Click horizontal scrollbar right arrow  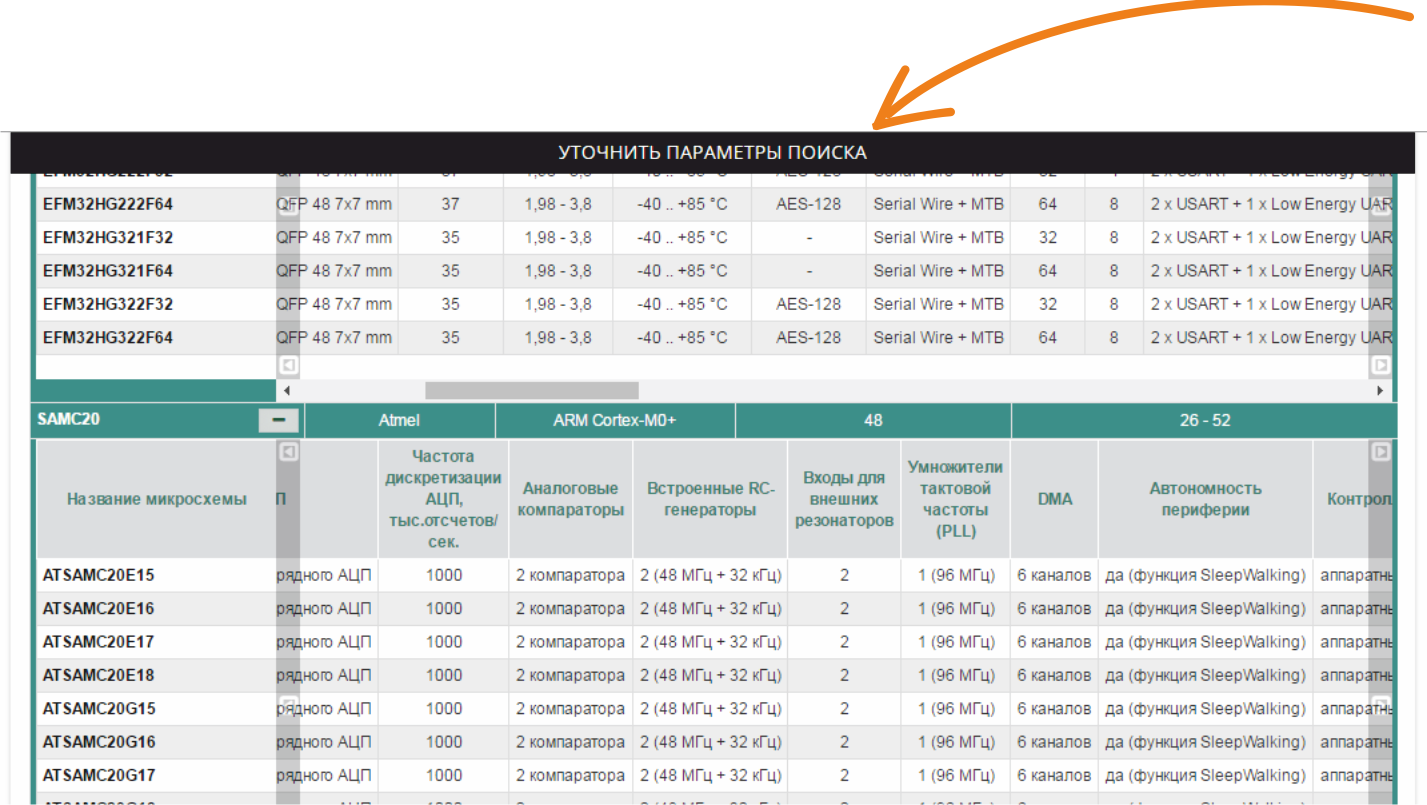1381,390
